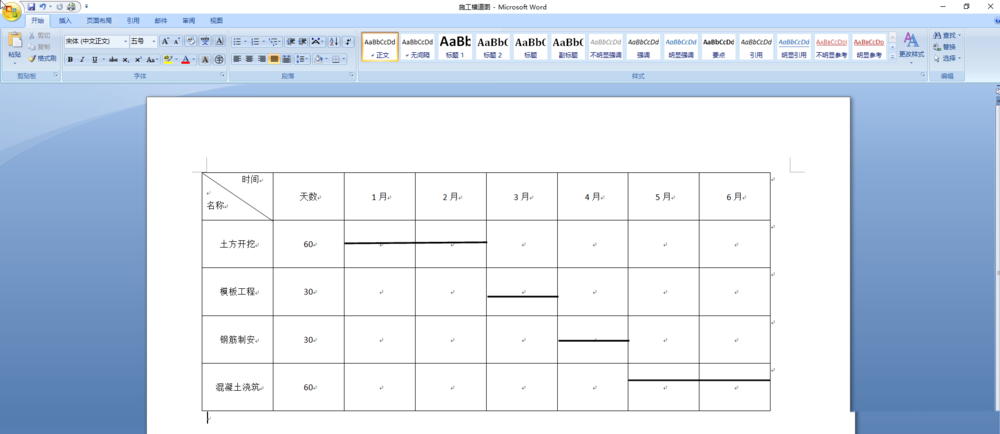Viewport: 1000px width, 434px height.
Task: Click 替换 replace button
Action: click(945, 47)
